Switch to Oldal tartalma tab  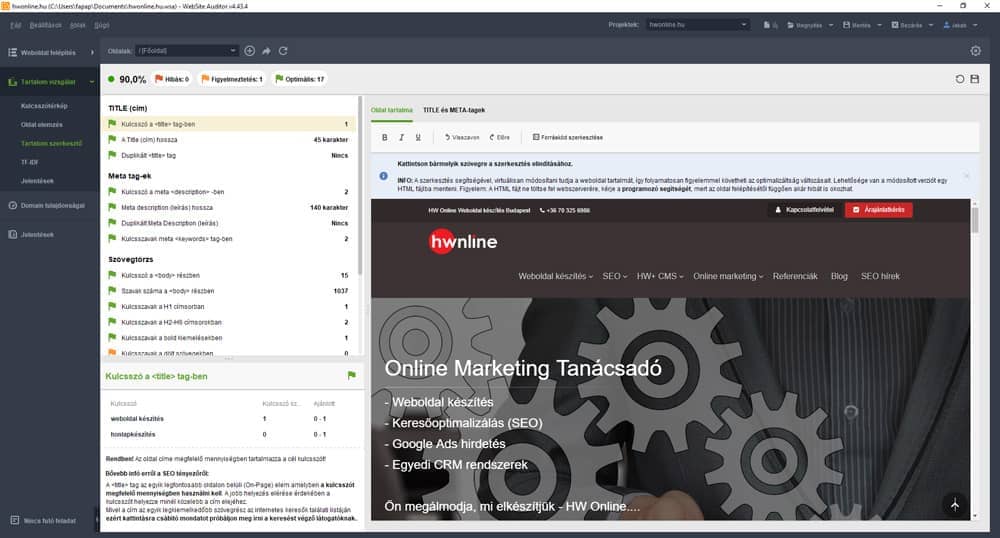pyautogui.click(x=392, y=110)
